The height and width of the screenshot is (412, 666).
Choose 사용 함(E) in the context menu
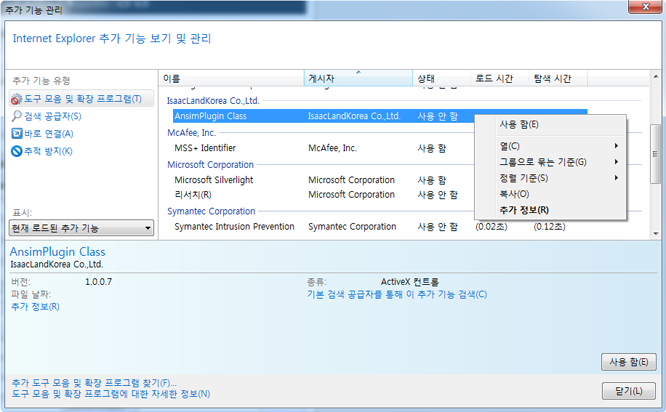coord(550,124)
